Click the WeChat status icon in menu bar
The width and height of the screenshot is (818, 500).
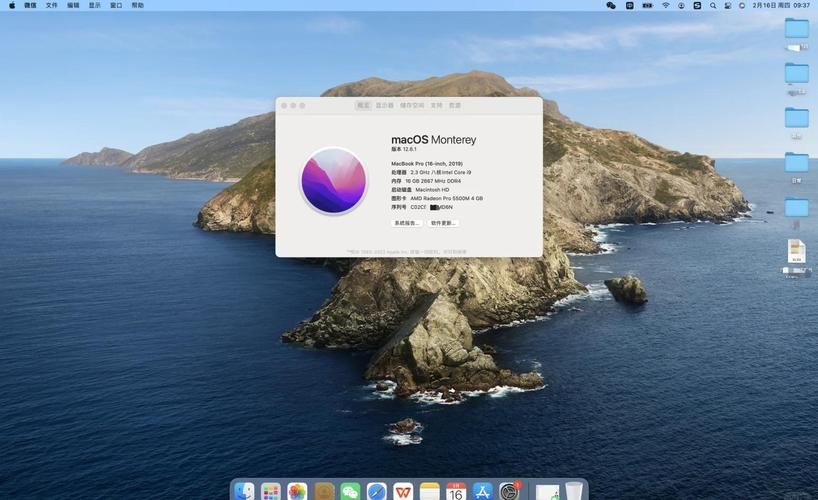pyautogui.click(x=611, y=5)
